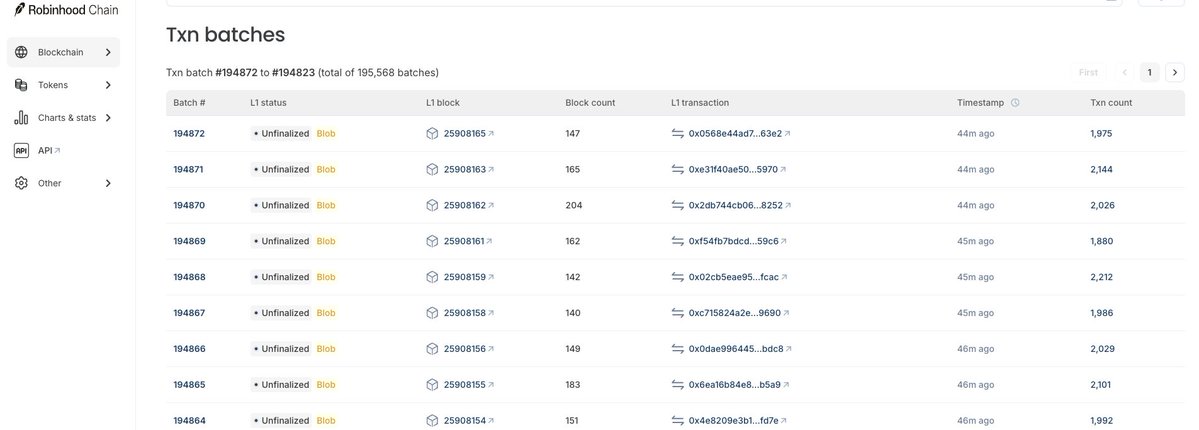The height and width of the screenshot is (430, 1199).
Task: Open txn count 1,880
Action: click(1102, 241)
